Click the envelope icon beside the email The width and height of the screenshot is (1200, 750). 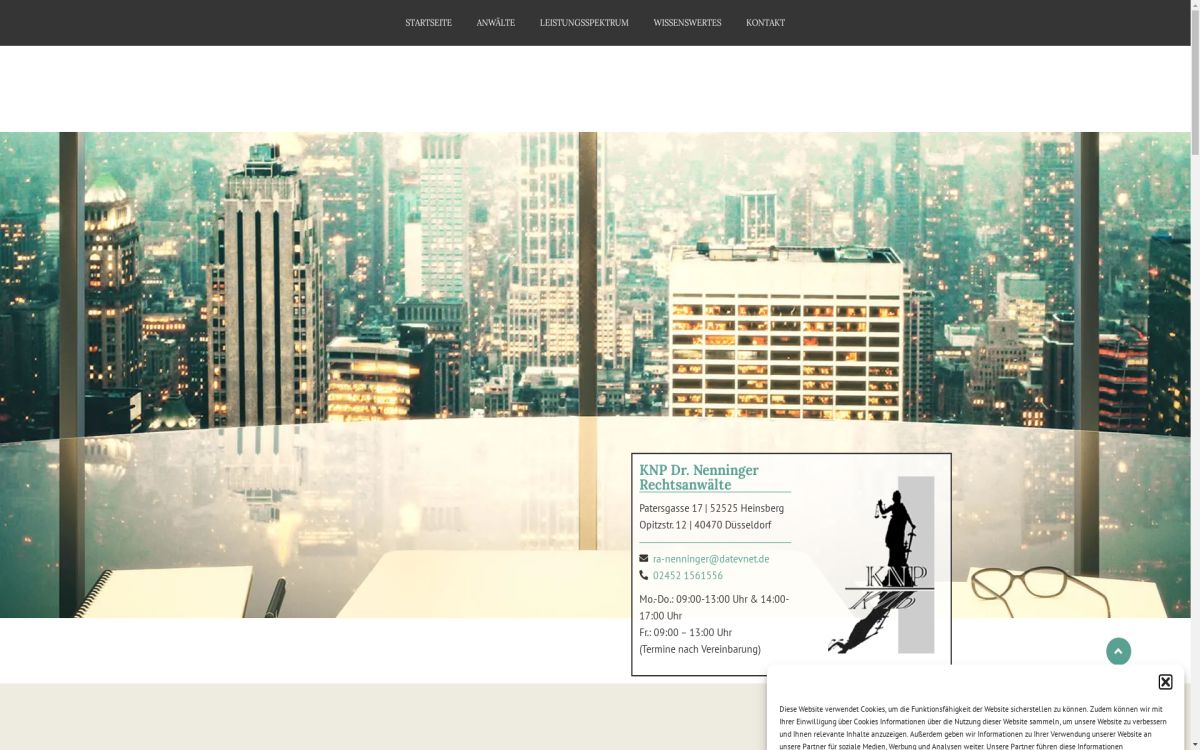click(x=644, y=559)
